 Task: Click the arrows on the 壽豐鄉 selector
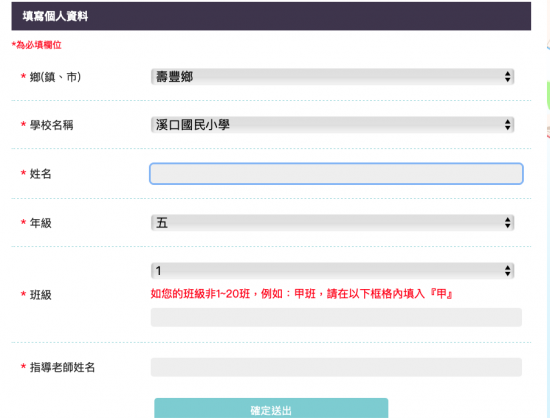(x=507, y=77)
